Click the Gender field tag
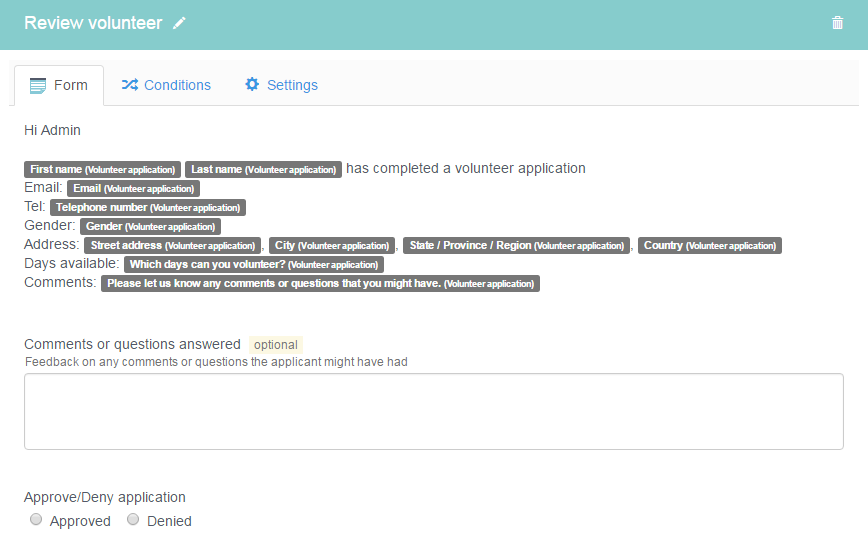 point(151,226)
